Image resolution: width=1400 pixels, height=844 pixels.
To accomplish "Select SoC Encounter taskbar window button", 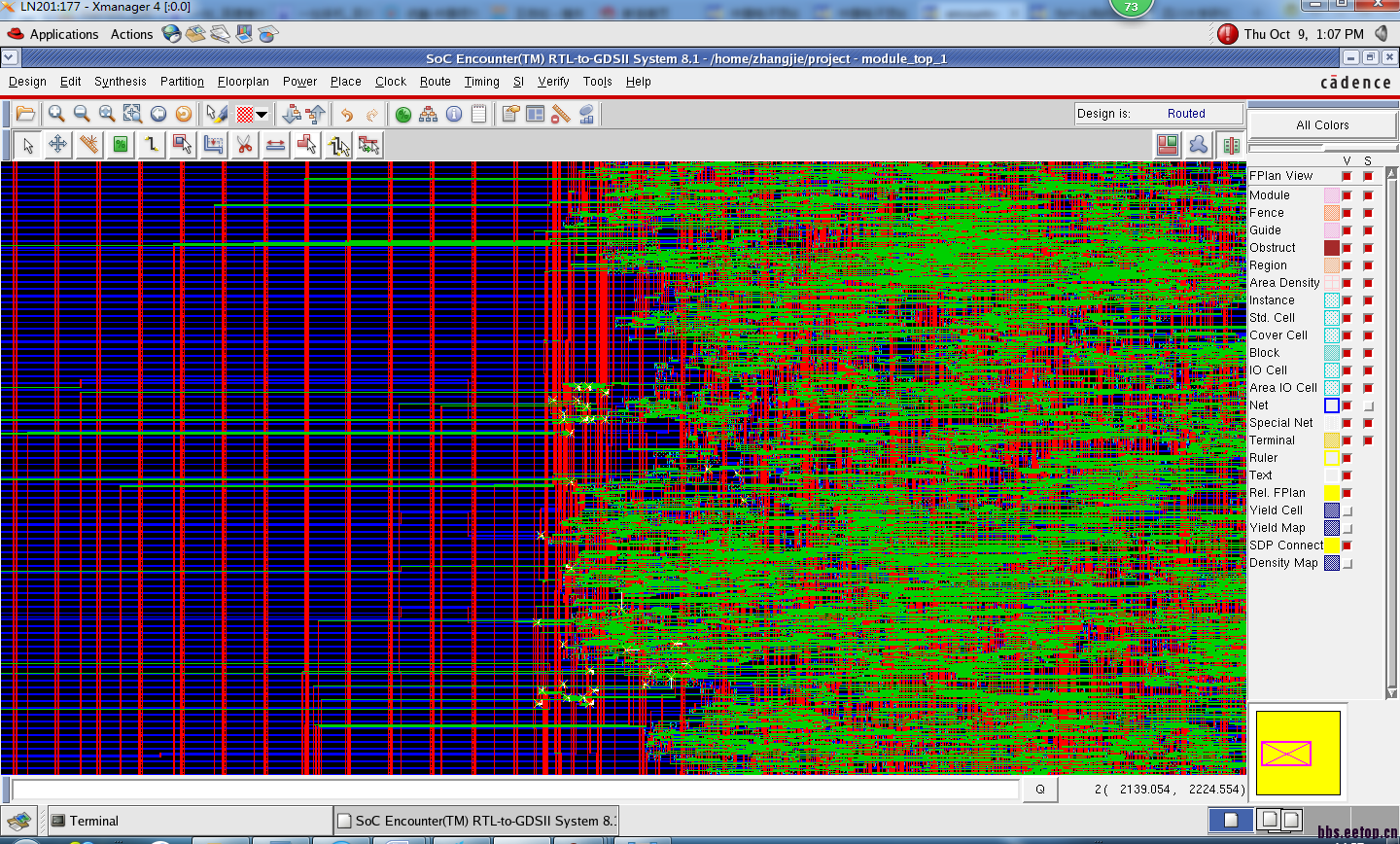I will coord(476,821).
